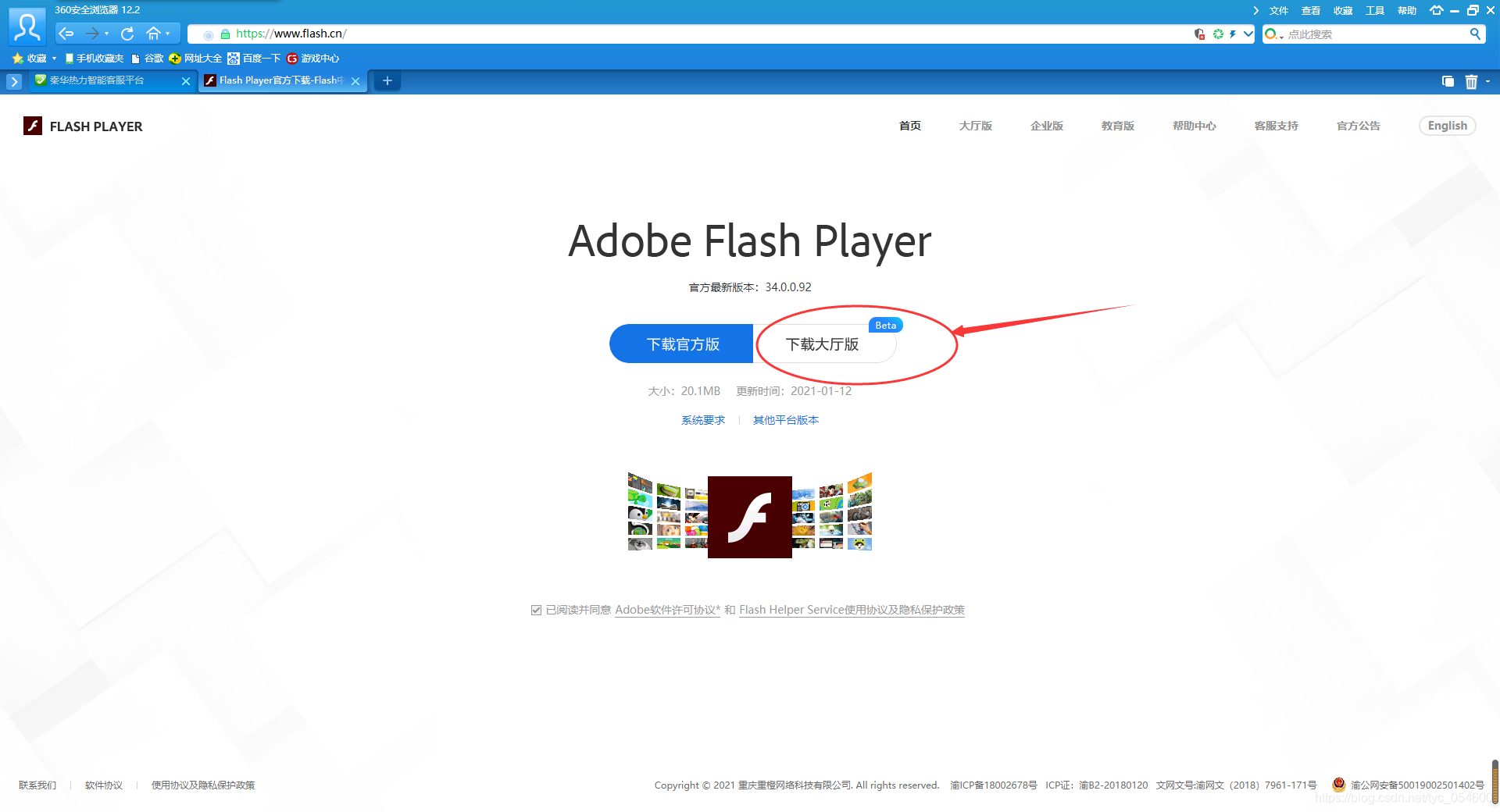The image size is (1500, 812).
Task: Open the browser home page icon
Action: pos(153,34)
